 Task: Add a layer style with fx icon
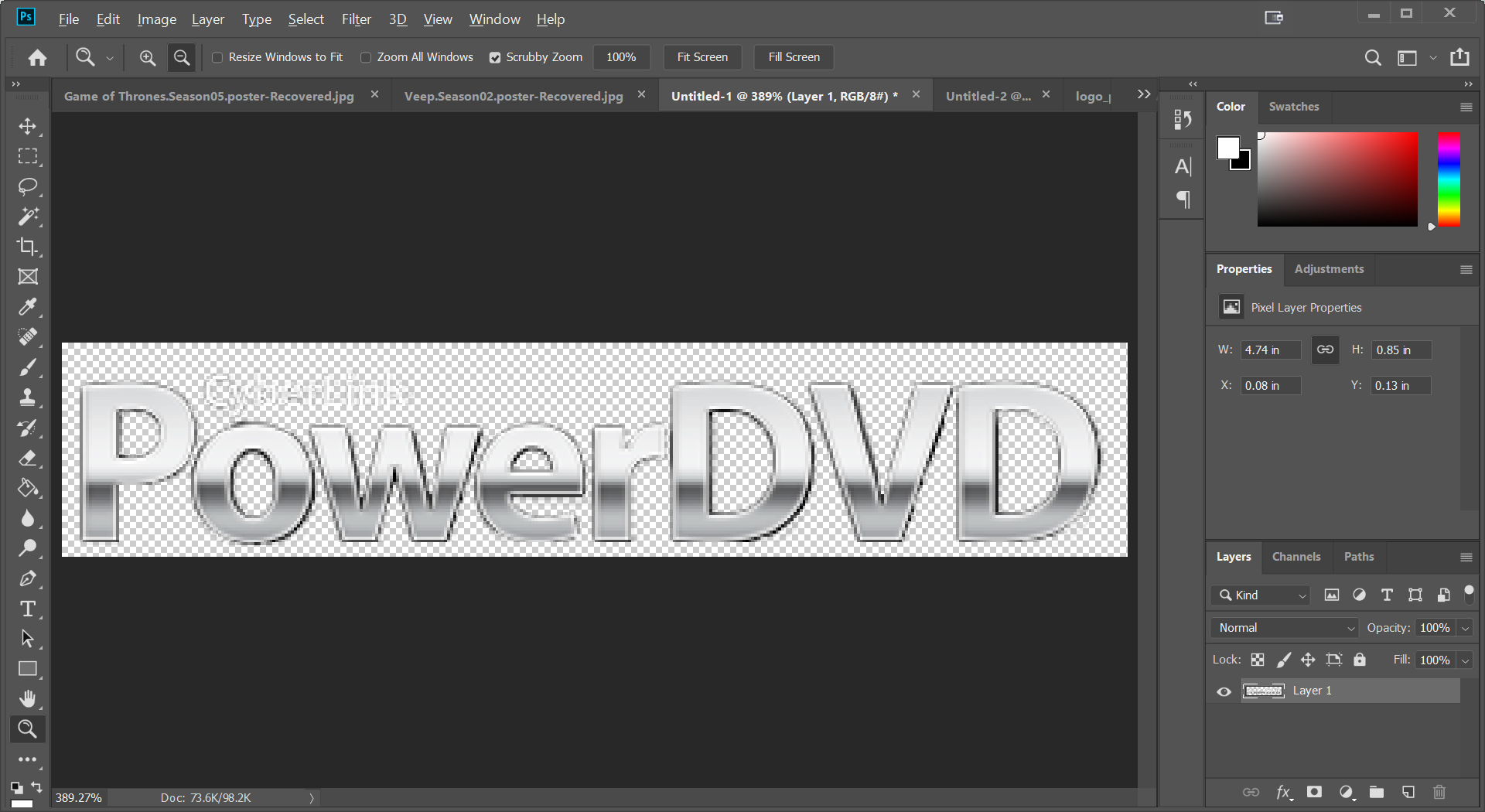click(1284, 792)
